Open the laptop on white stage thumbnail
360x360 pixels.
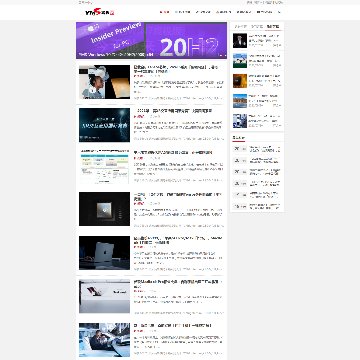(x=104, y=296)
